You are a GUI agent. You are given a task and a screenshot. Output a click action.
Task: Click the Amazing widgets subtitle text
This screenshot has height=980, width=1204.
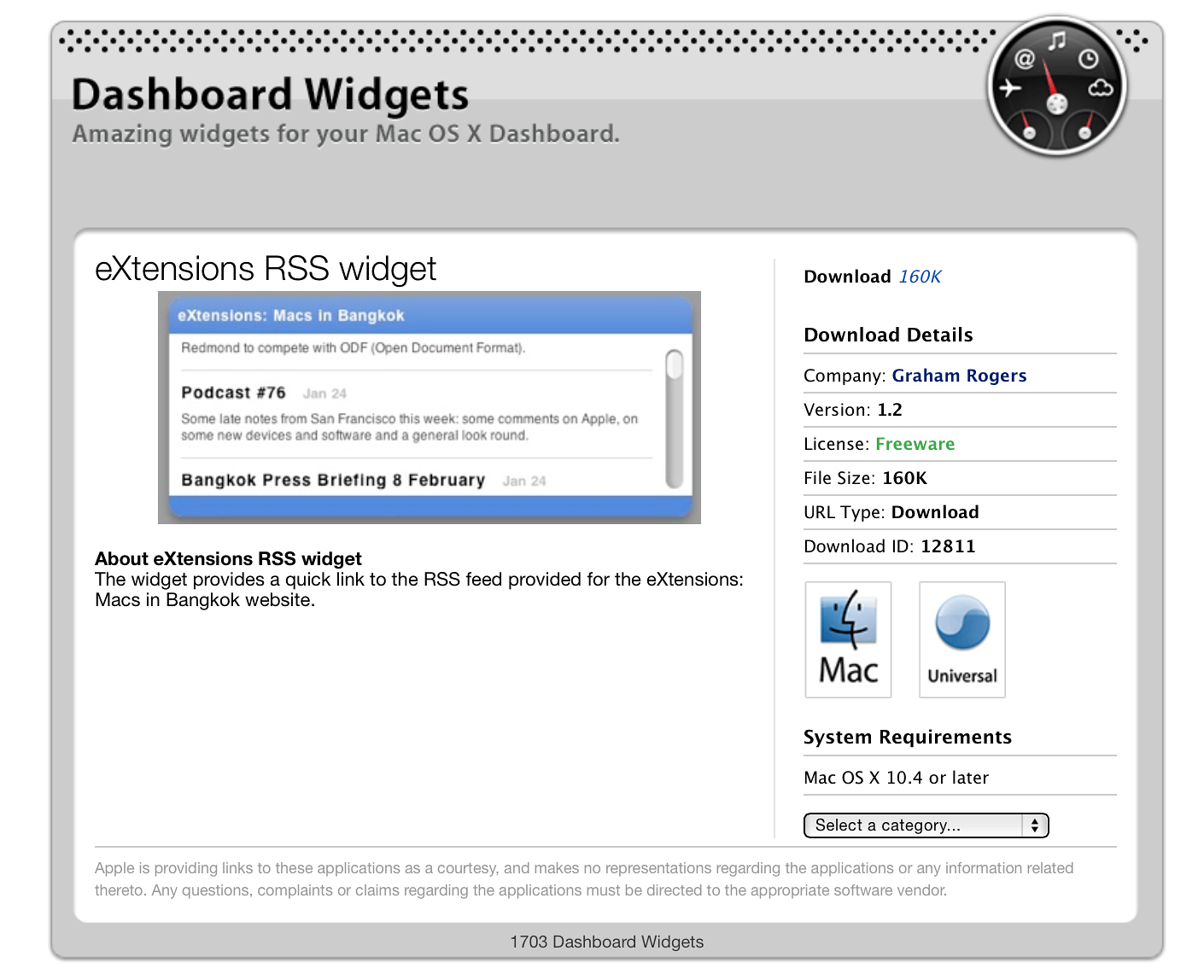click(346, 134)
